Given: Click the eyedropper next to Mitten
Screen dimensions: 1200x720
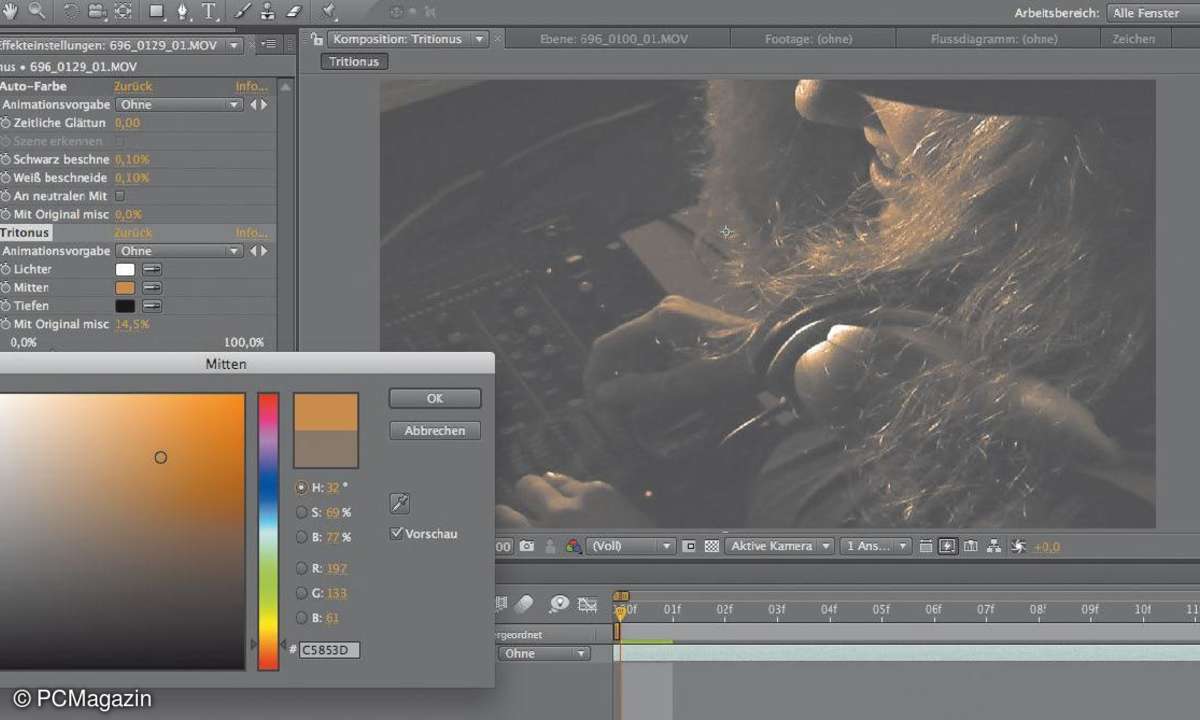Looking at the screenshot, I should coord(152,287).
